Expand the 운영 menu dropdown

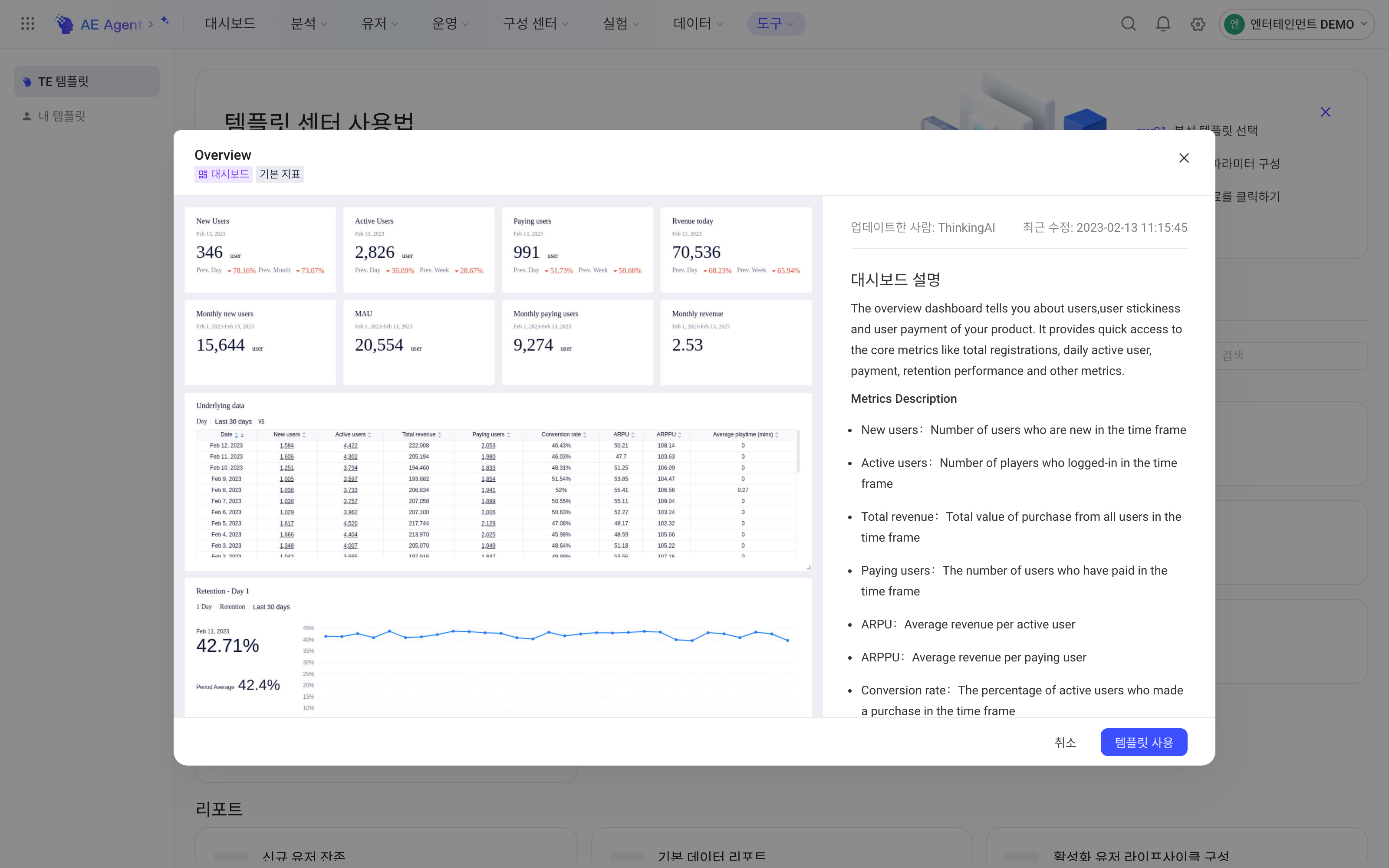pos(450,23)
